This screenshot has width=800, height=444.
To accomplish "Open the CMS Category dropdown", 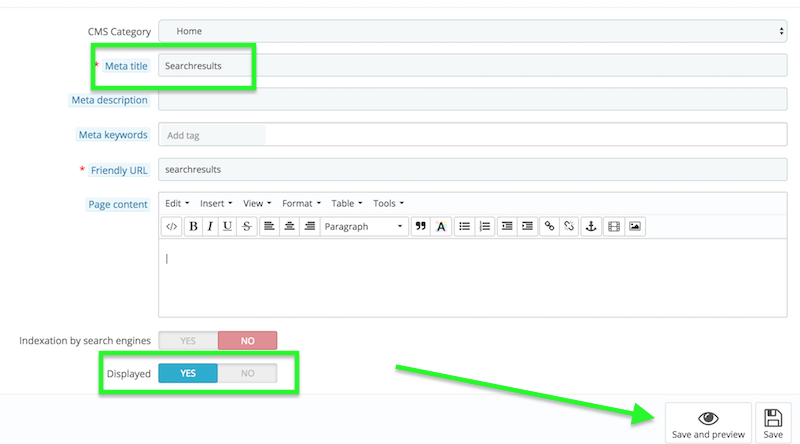I will coord(472,31).
